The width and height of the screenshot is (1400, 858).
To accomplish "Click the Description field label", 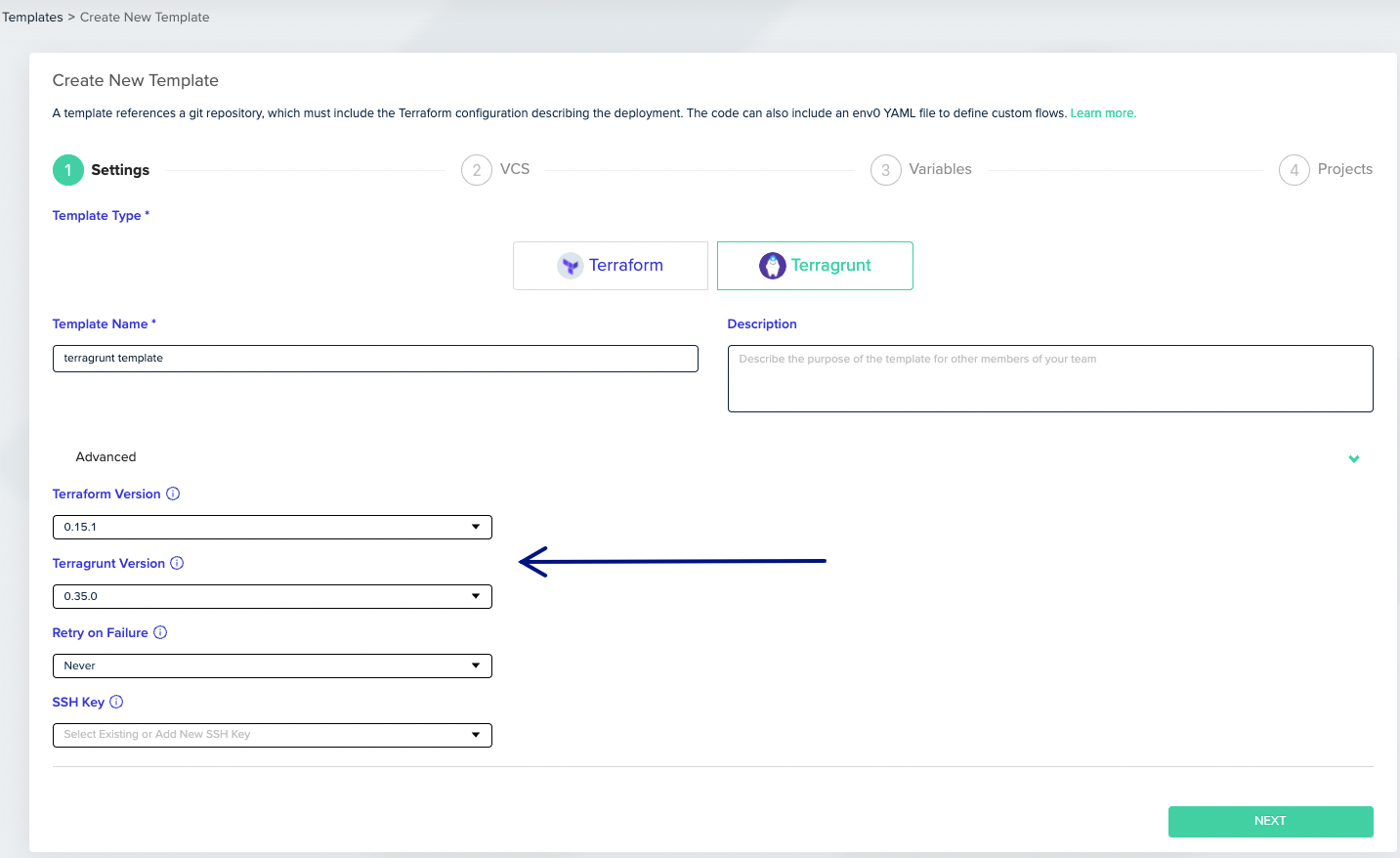I will [x=762, y=323].
